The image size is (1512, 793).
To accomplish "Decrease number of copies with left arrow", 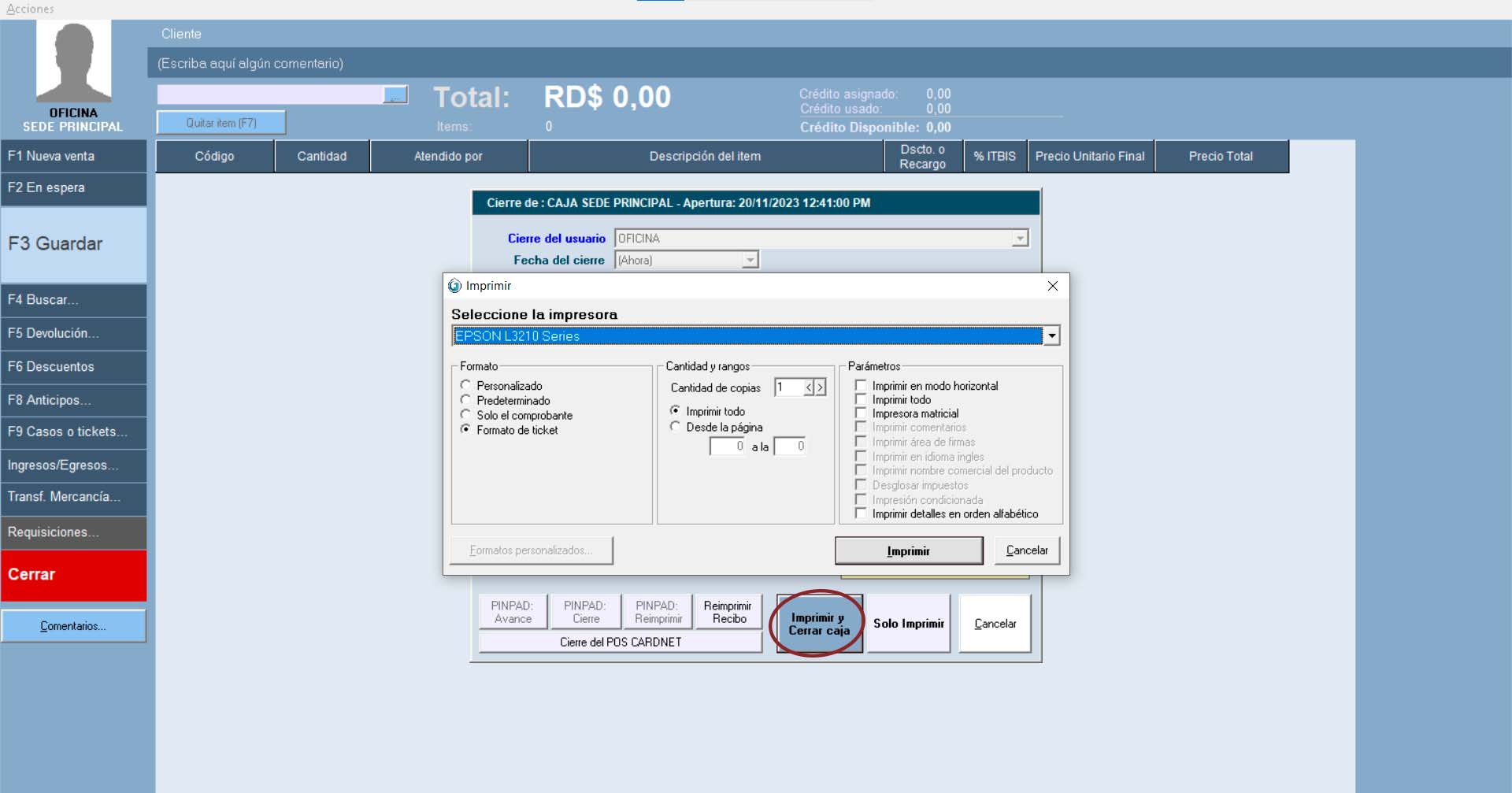I will tap(808, 387).
